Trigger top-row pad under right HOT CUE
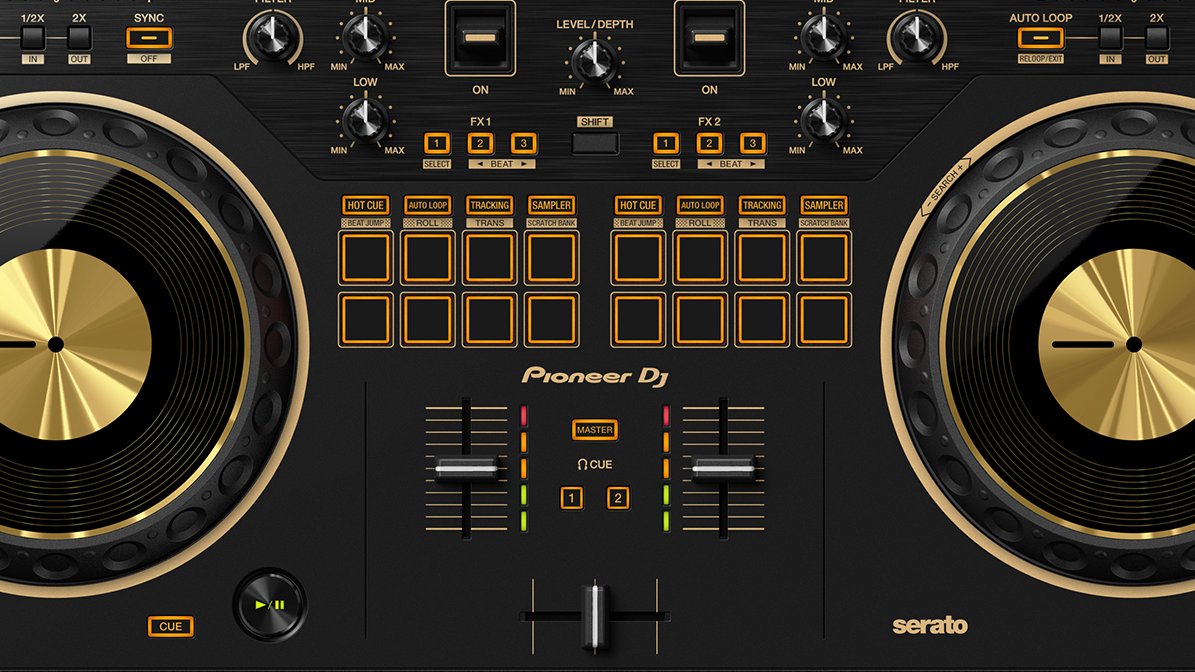Screen dimensions: 1195x672 pyautogui.click(x=638, y=258)
